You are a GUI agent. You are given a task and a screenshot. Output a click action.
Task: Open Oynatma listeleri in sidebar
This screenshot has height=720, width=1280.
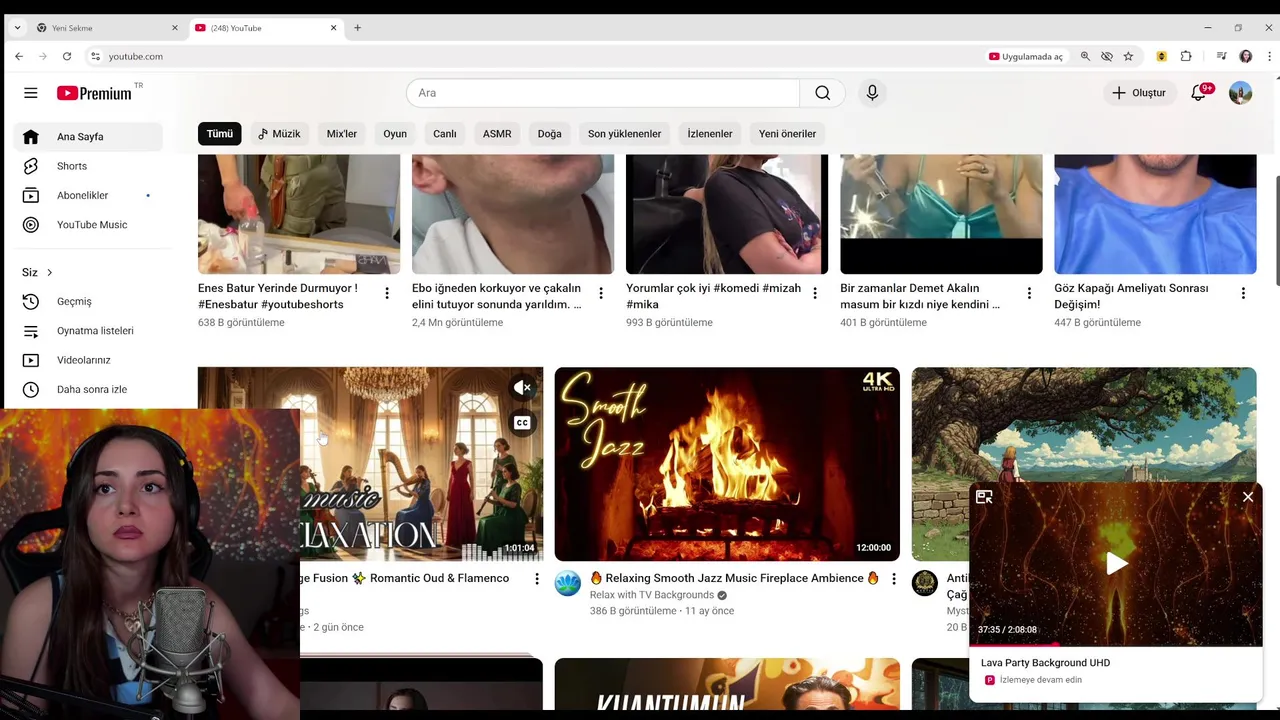click(88, 331)
